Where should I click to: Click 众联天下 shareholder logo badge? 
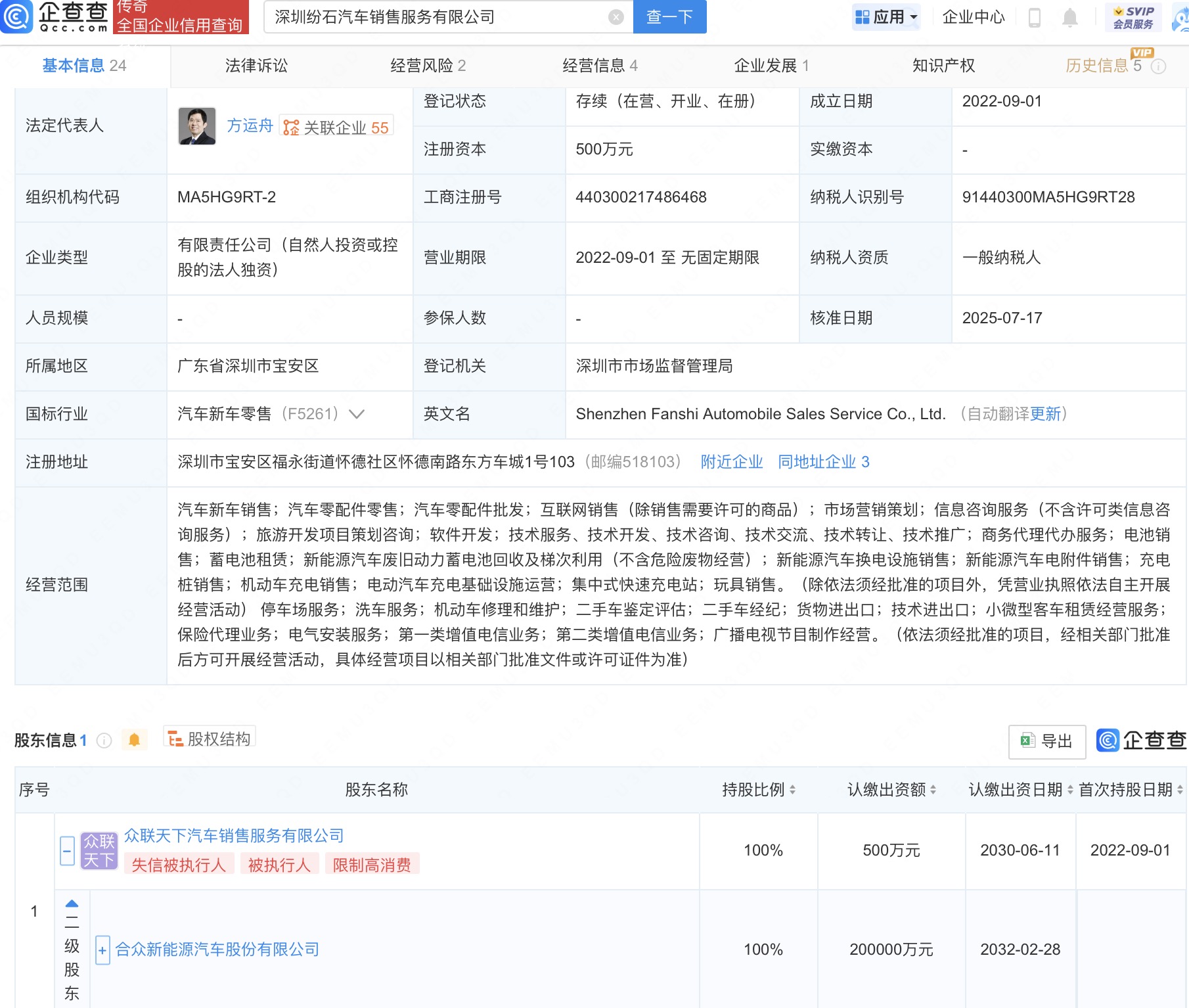[x=99, y=850]
